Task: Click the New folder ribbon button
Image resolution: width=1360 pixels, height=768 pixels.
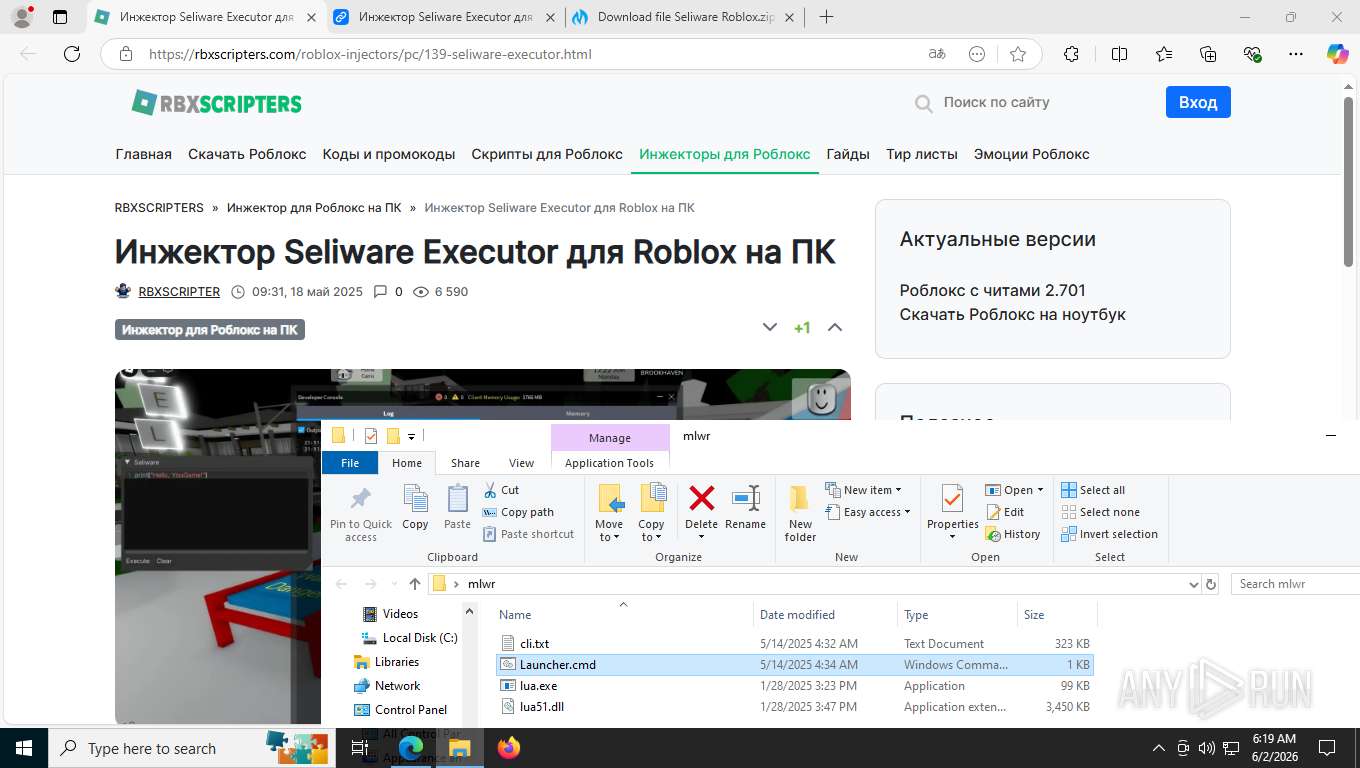Action: pos(800,514)
